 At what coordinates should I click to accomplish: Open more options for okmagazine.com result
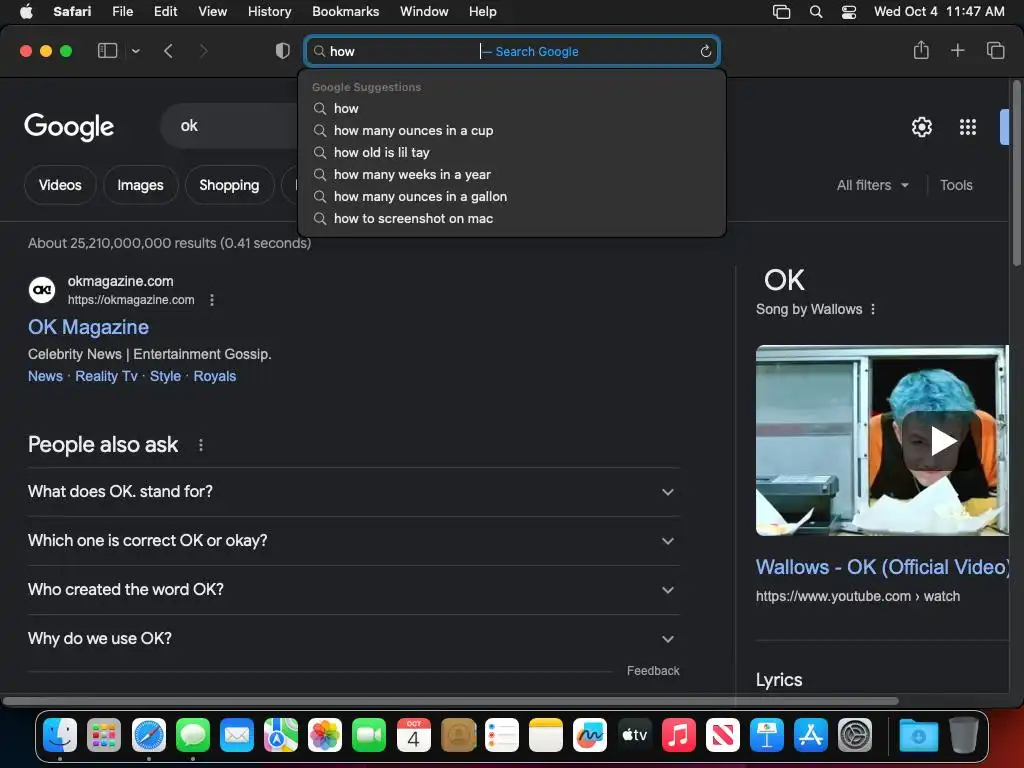[212, 300]
